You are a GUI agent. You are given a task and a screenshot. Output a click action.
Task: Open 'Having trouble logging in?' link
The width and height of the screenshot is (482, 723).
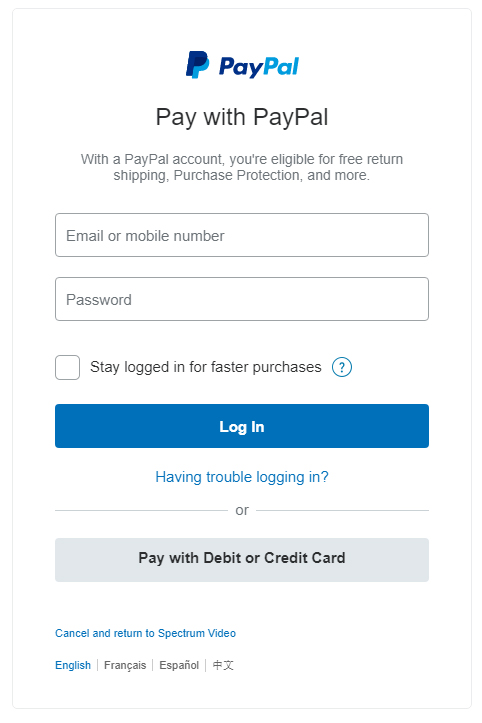coord(242,477)
